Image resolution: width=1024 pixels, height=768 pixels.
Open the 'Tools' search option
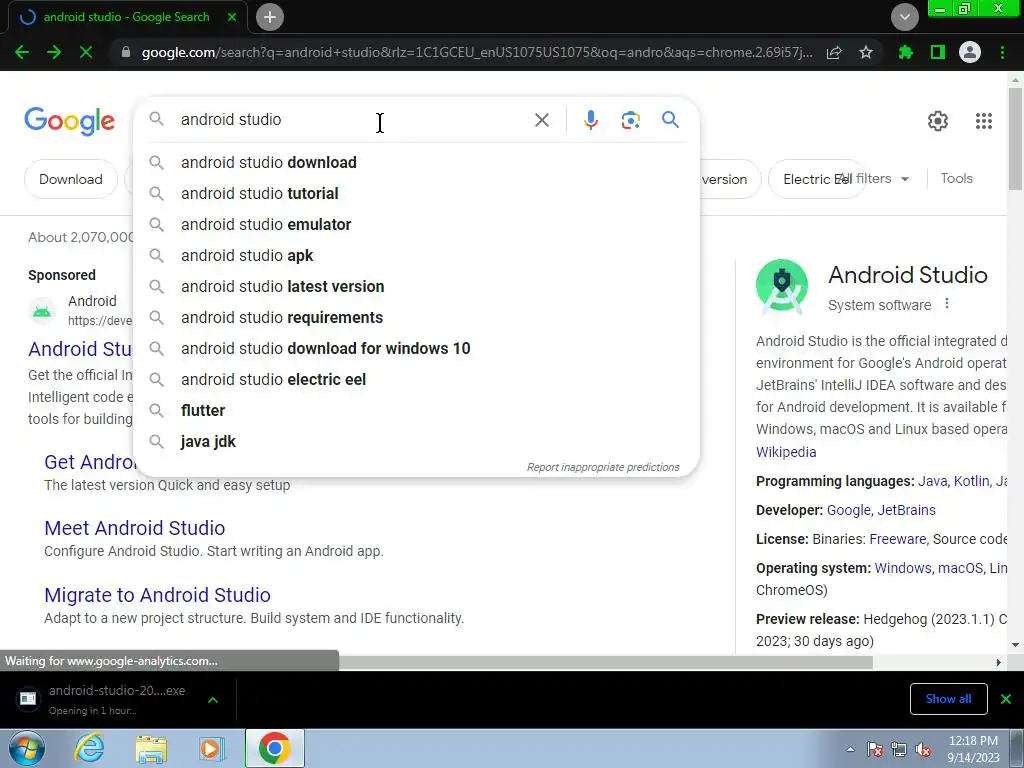coord(956,178)
